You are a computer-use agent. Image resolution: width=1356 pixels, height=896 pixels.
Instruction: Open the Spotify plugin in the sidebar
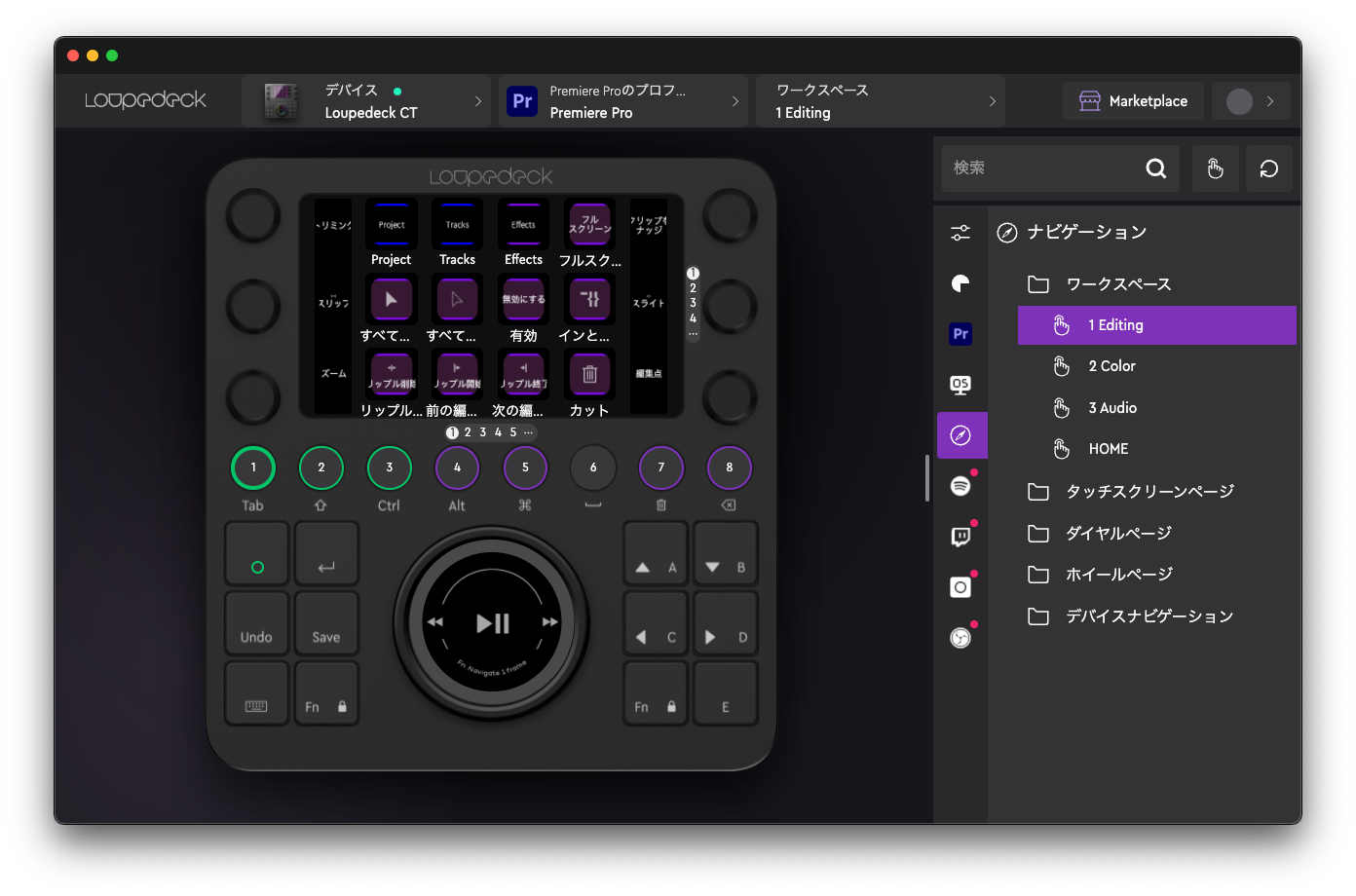pos(960,486)
